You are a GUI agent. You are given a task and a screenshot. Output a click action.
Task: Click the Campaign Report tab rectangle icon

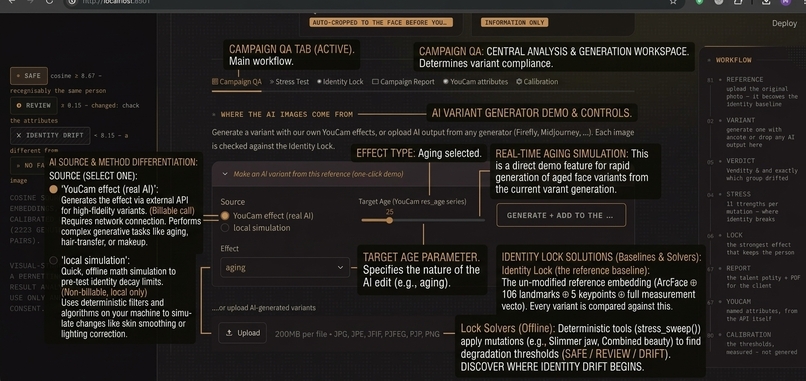pos(375,82)
